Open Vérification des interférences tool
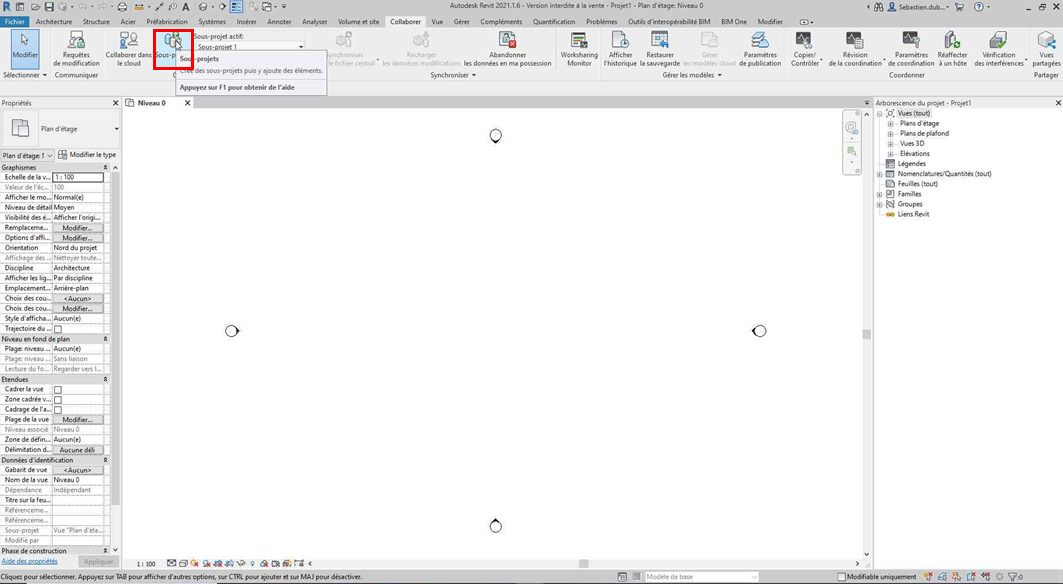Viewport: 1063px width, 584px height. pos(997,41)
